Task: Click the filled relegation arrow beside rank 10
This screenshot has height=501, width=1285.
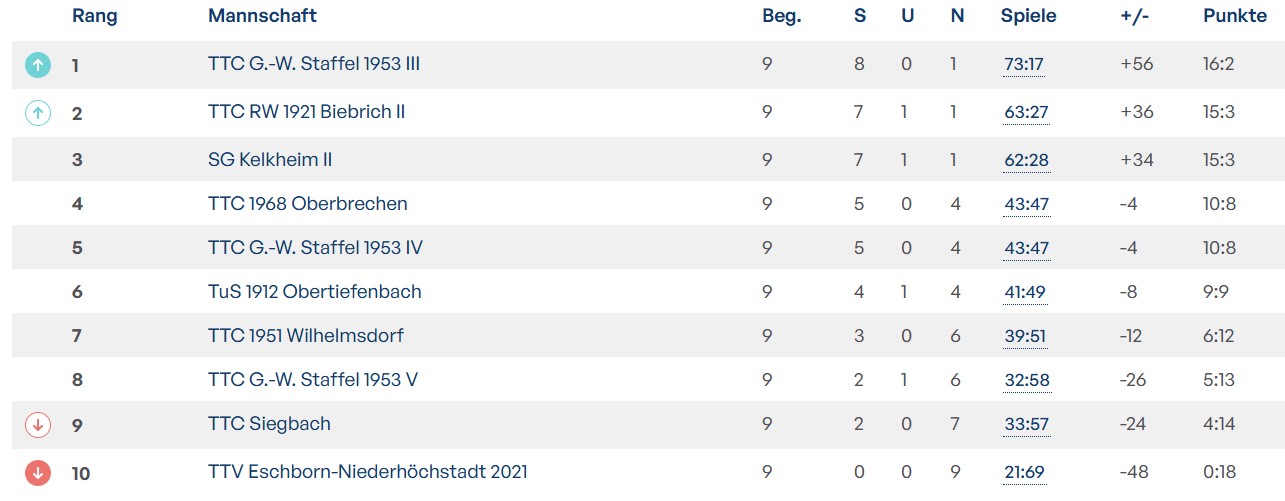Action: coord(37,473)
